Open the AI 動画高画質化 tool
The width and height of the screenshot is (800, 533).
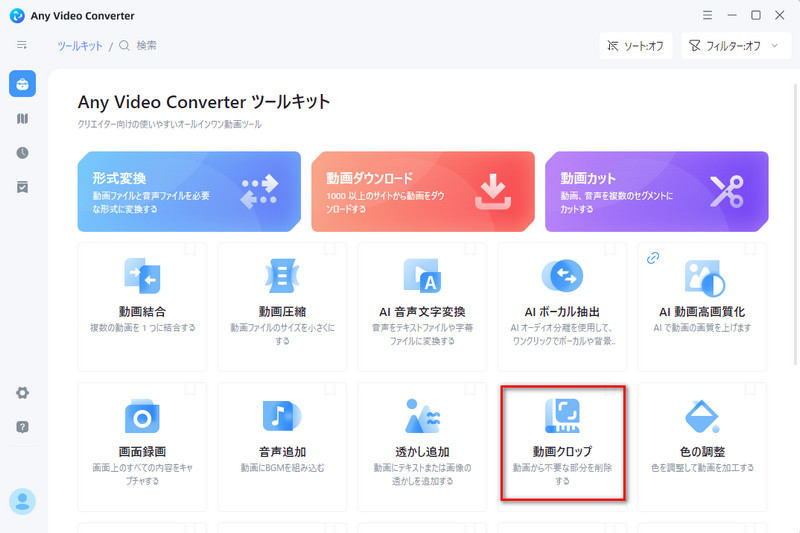coord(702,307)
